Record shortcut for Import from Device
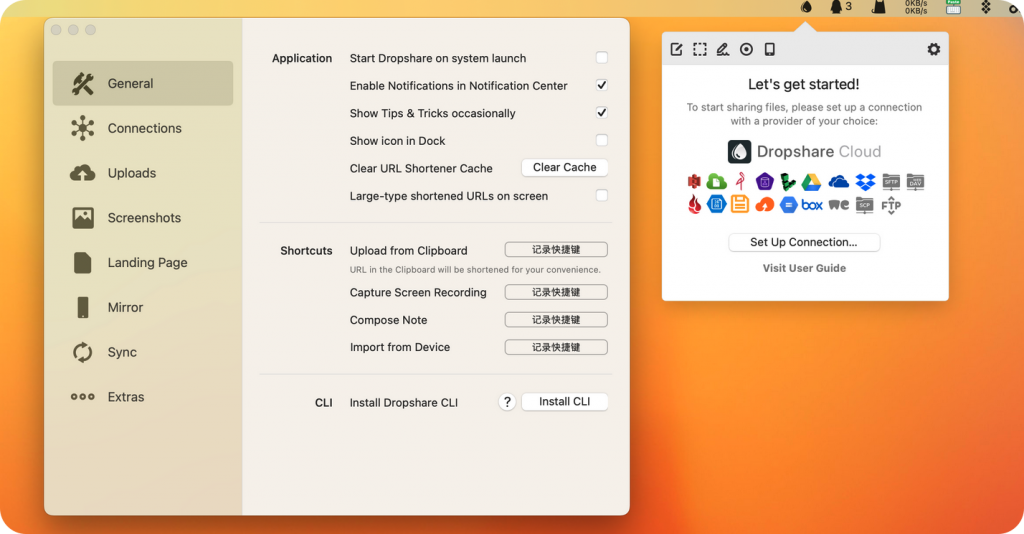Image resolution: width=1024 pixels, height=534 pixels. pyautogui.click(x=556, y=347)
